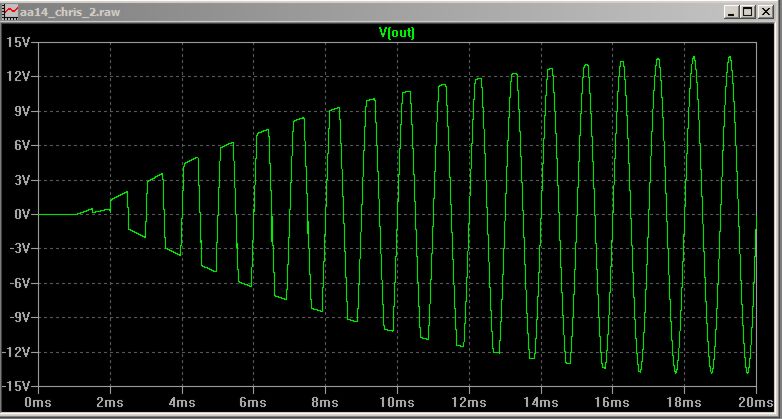Image resolution: width=782 pixels, height=419 pixels.
Task: Click the -6V vertical axis label
Action: (x=19, y=283)
